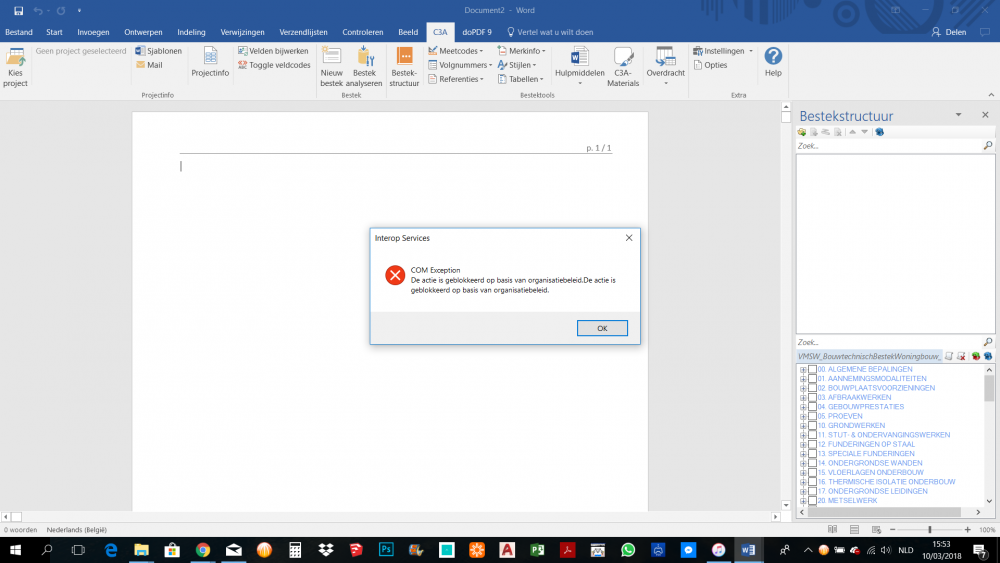This screenshot has width=1000, height=563.
Task: Open C3A-Materials from the ribbon
Action: 622,66
